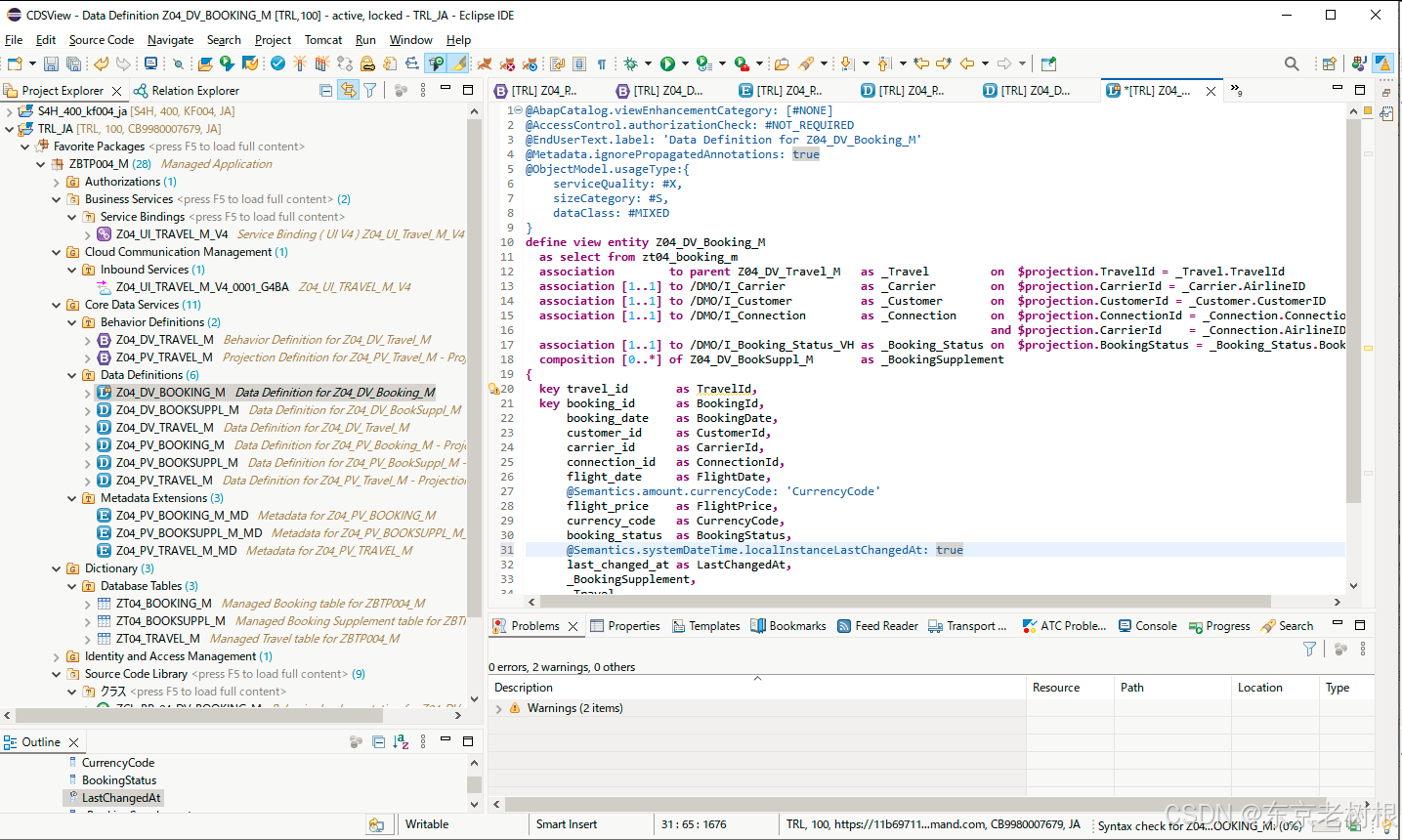Screen dimensions: 1402x840
Task: Click the blue check ABAP object icon
Action: (278, 64)
